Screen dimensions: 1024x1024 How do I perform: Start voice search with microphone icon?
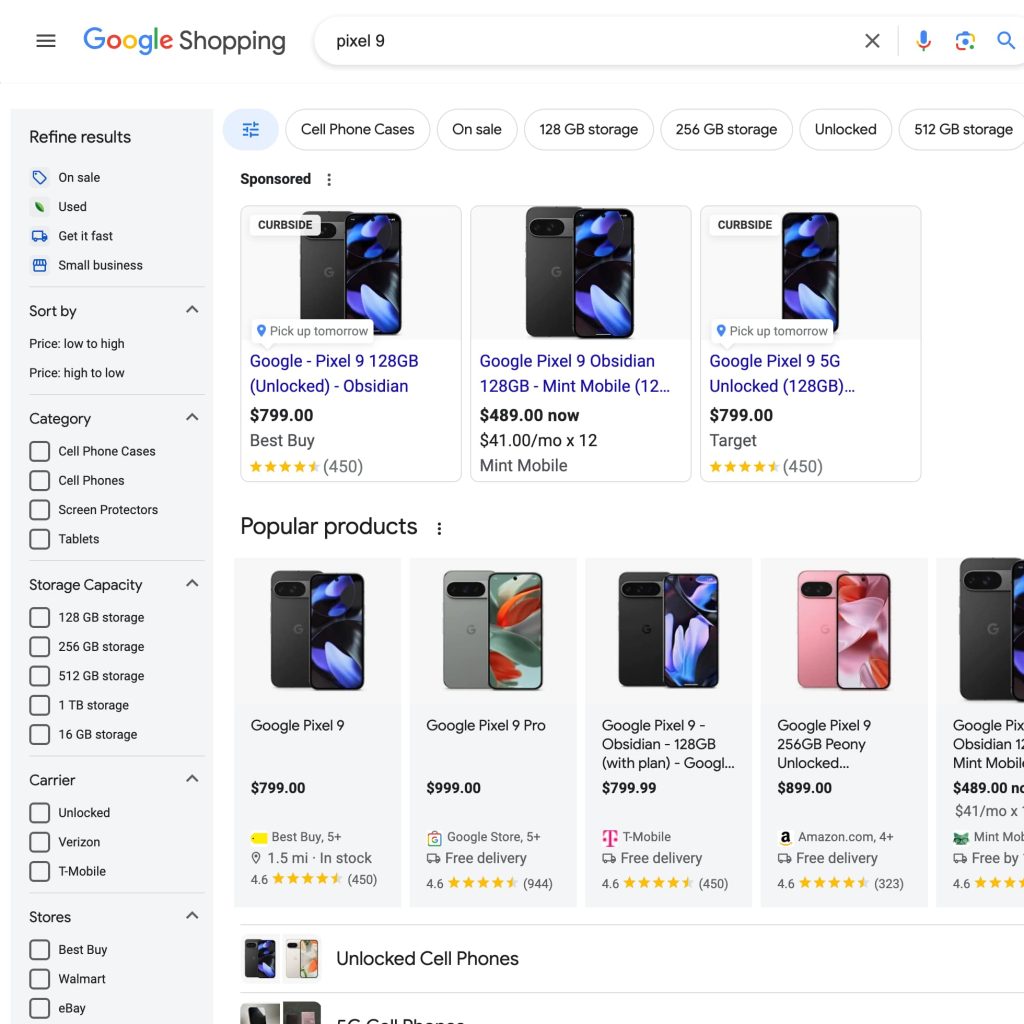(x=923, y=41)
